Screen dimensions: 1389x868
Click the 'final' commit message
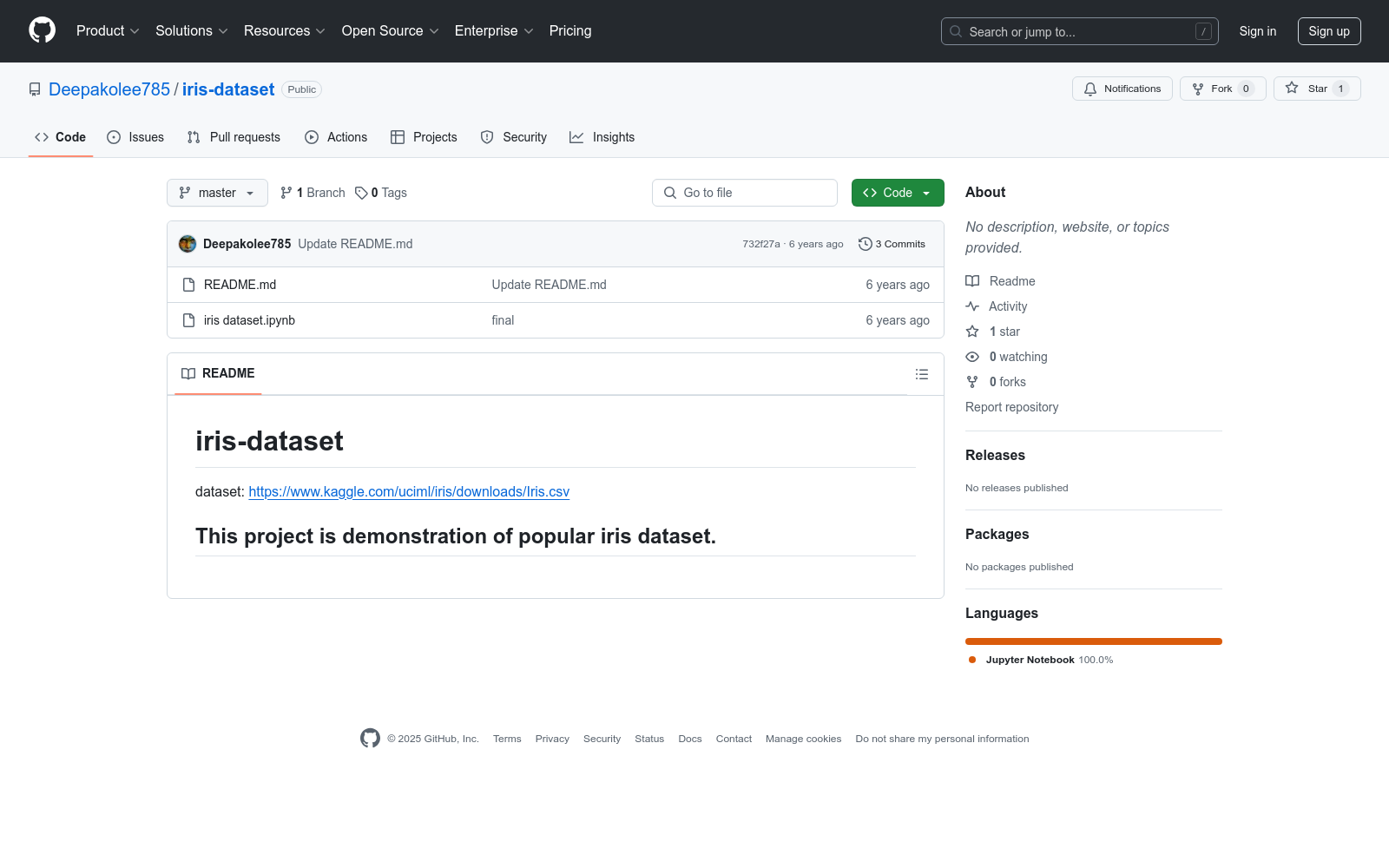(503, 320)
